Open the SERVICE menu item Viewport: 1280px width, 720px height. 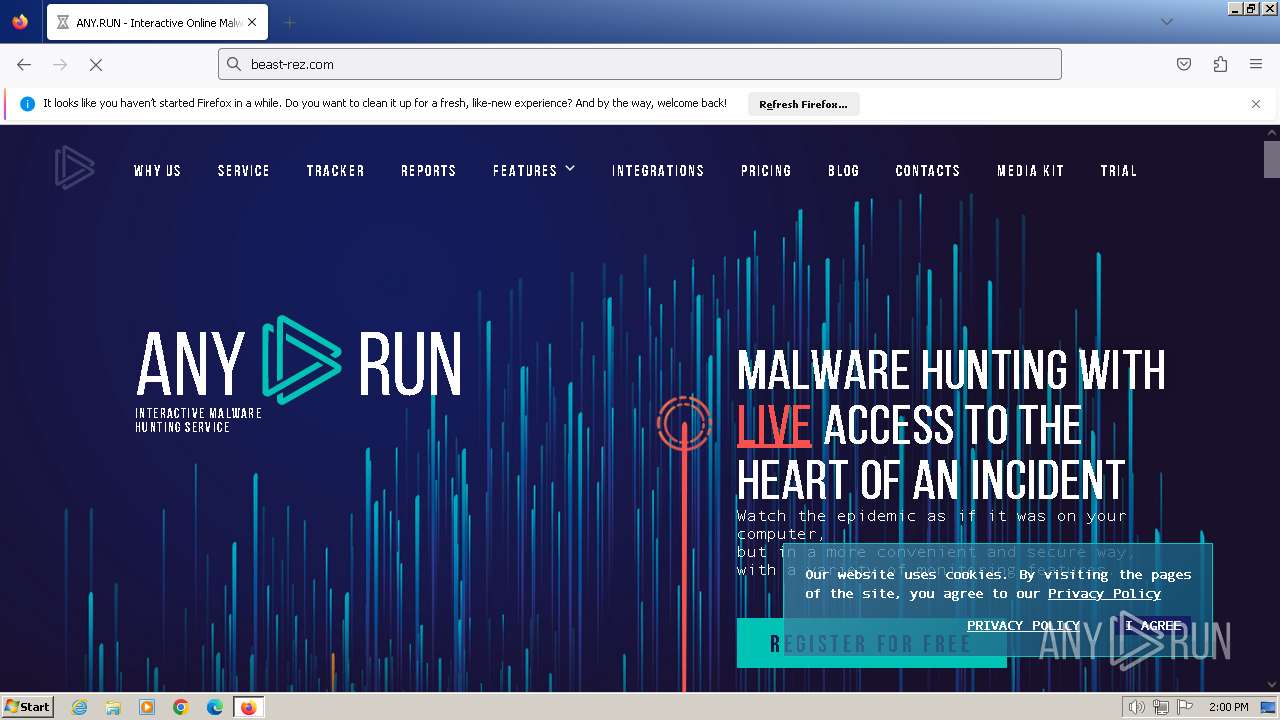pyautogui.click(x=244, y=171)
